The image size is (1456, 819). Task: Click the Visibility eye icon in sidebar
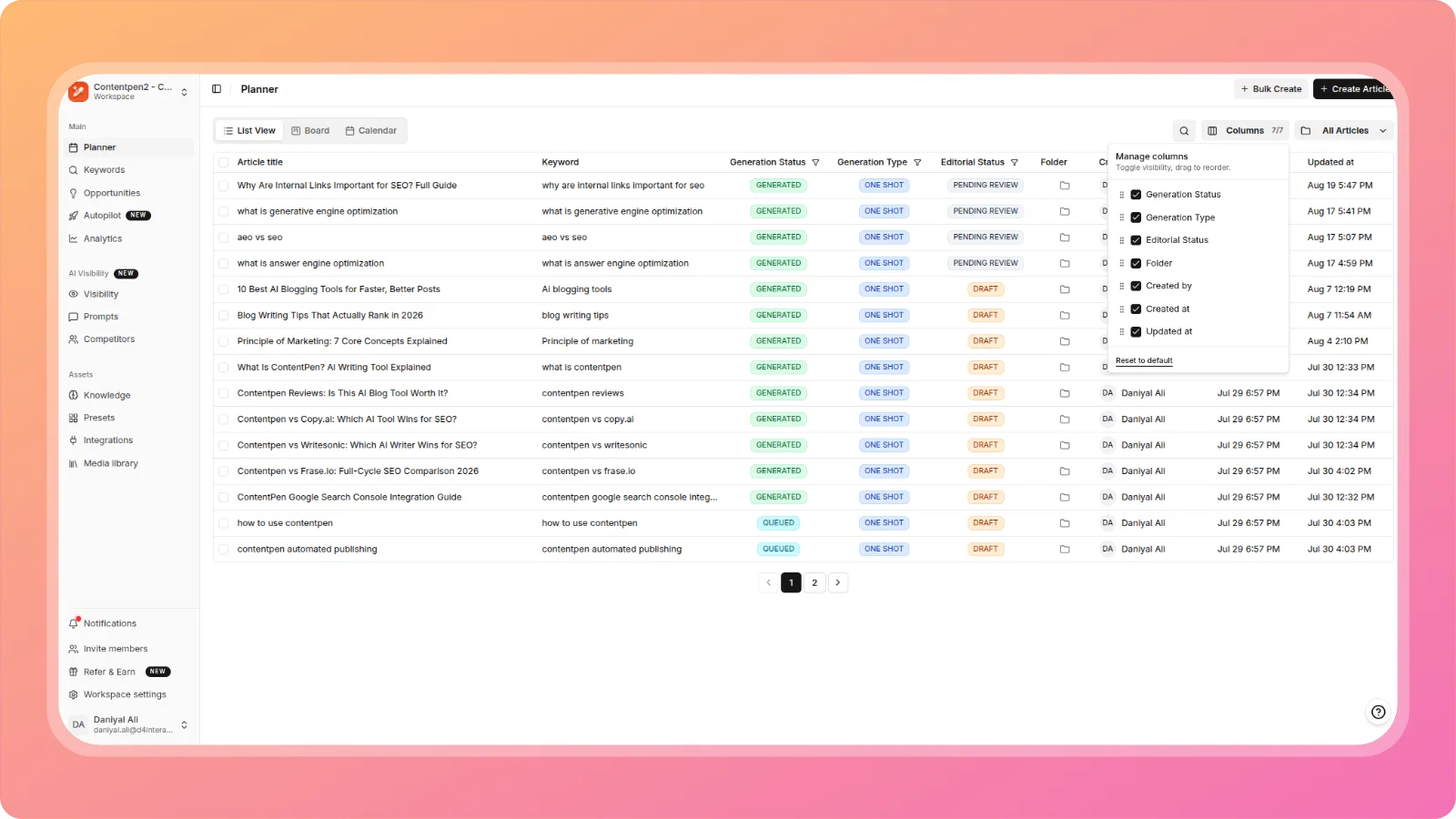(74, 295)
